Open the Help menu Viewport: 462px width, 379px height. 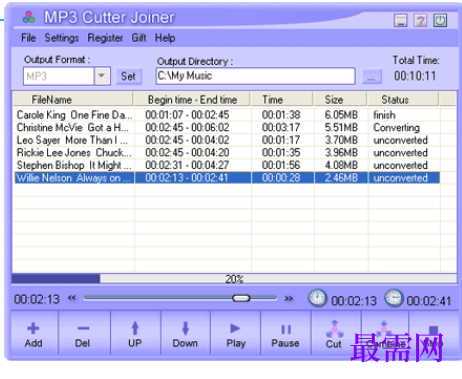pos(165,38)
